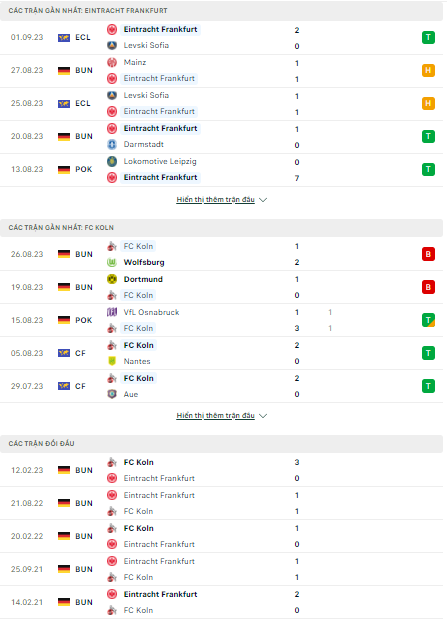Click the Mainz club logo
Viewport: 447px width, 623px height.
click(112, 62)
